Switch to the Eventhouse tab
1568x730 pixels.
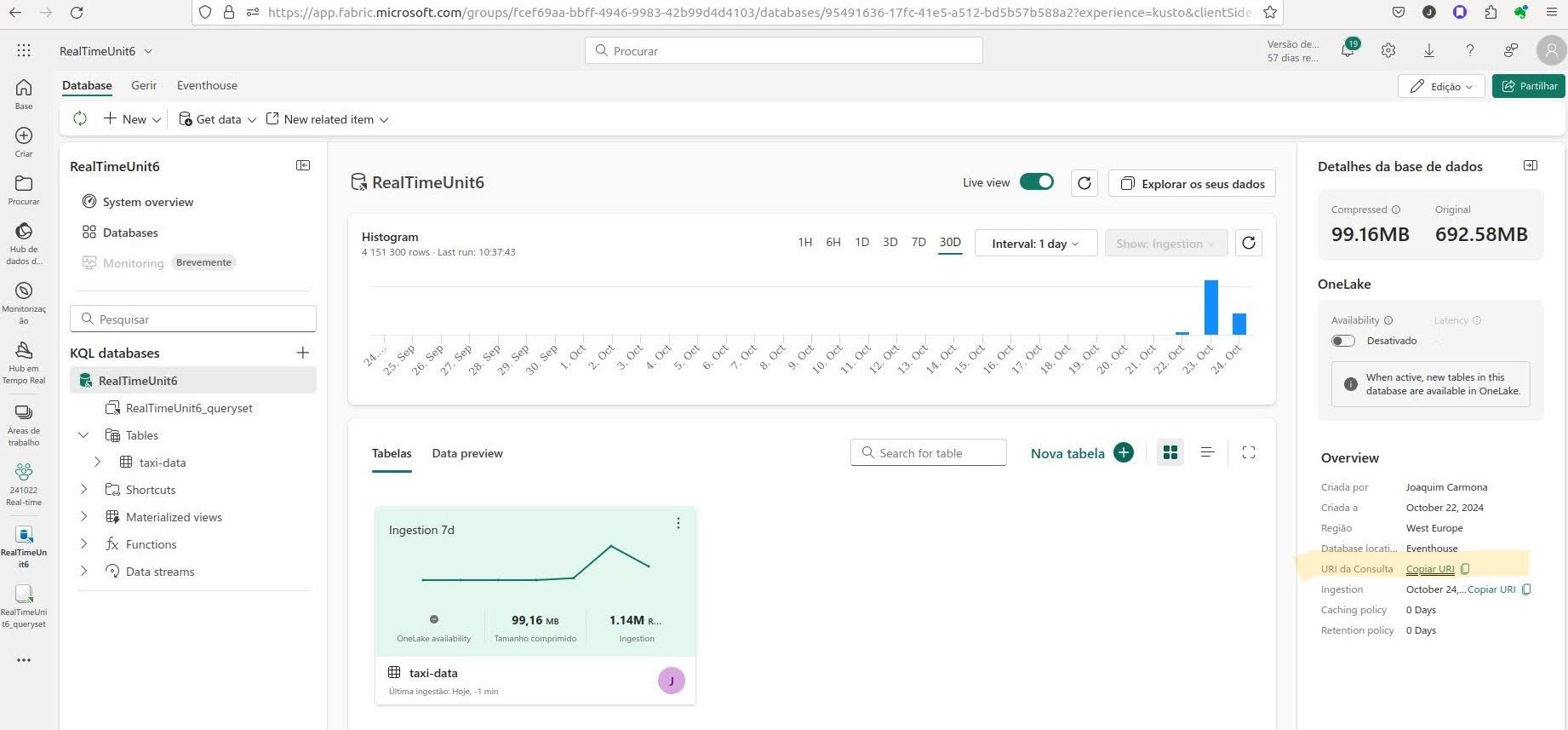(x=207, y=85)
